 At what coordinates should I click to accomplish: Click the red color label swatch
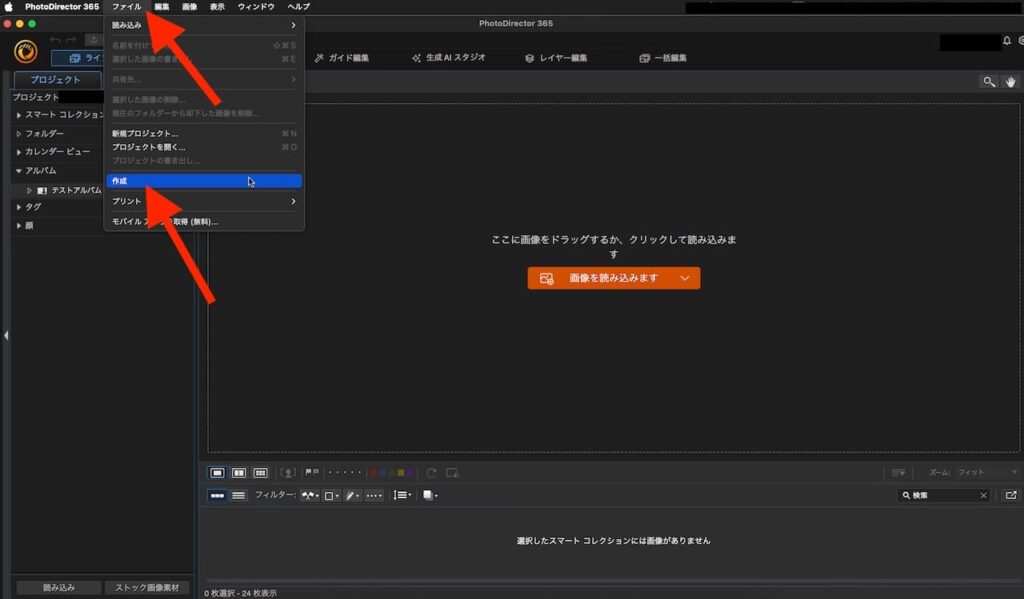373,473
